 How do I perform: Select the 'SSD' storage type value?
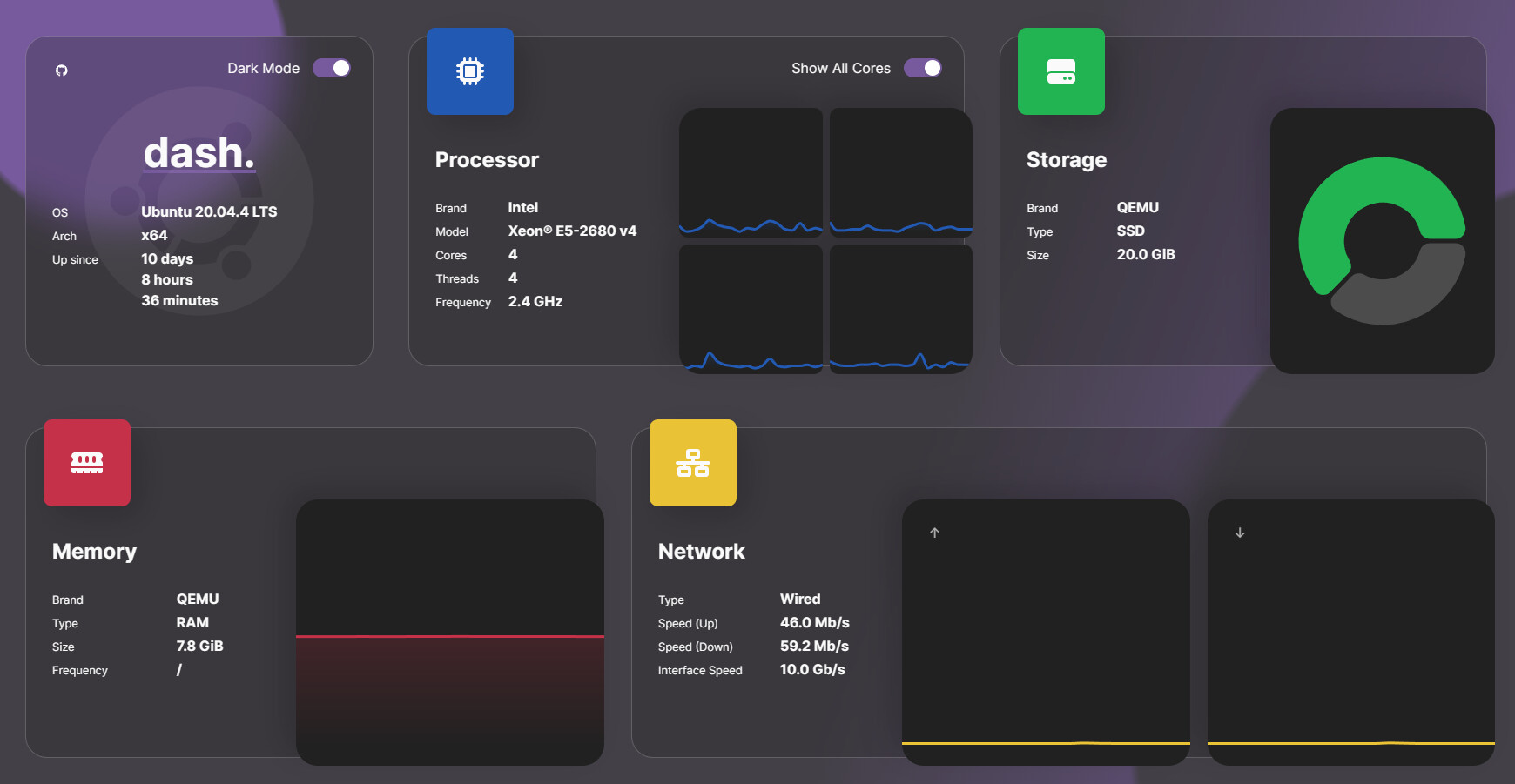click(x=1131, y=231)
